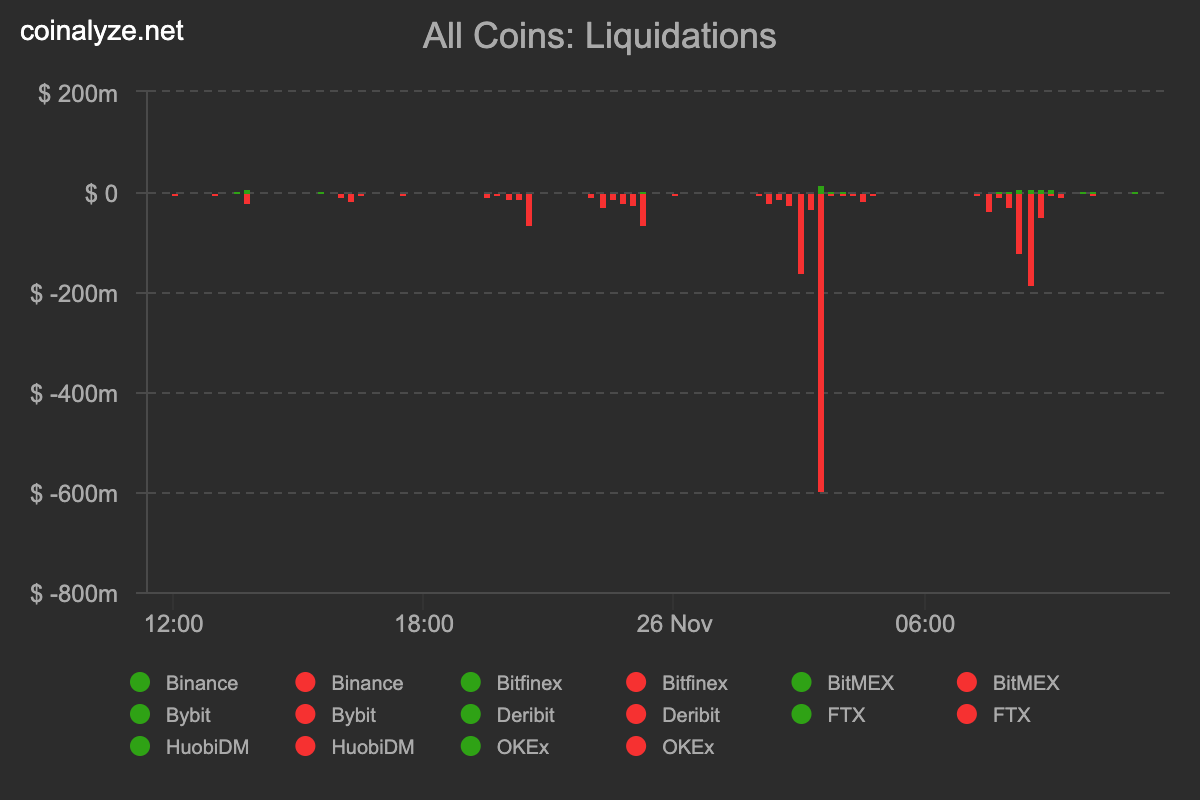Select green Deribit legend circle
Image resolution: width=1200 pixels, height=800 pixels.
[x=471, y=715]
